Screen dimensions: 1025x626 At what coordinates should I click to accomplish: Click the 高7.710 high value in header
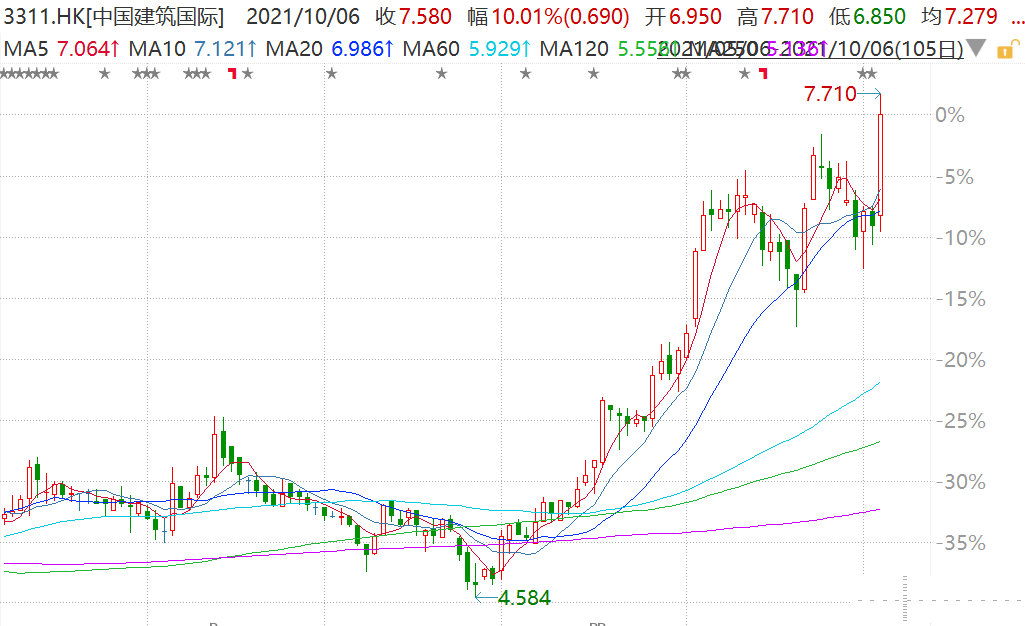775,16
